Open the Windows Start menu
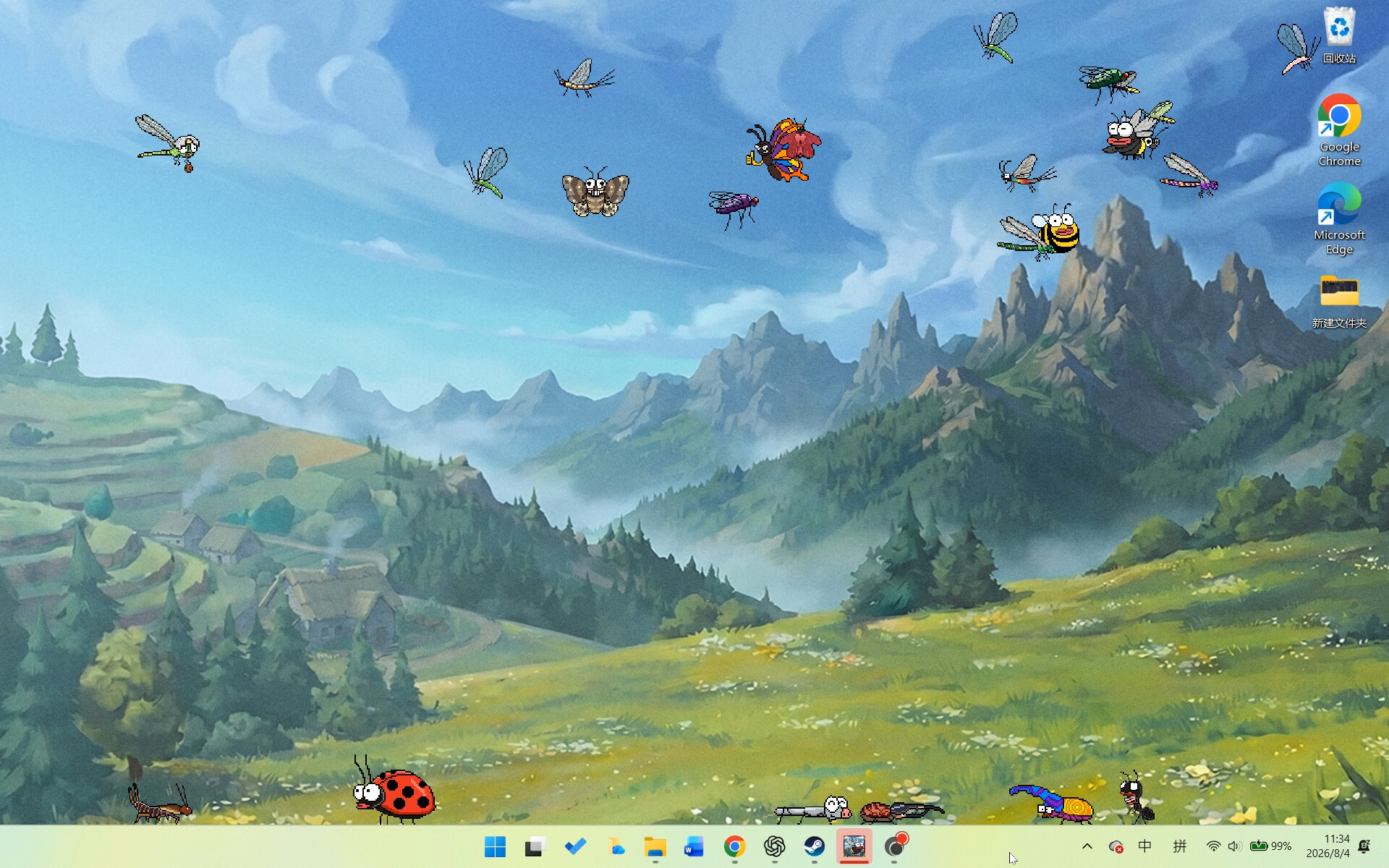 (x=495, y=846)
